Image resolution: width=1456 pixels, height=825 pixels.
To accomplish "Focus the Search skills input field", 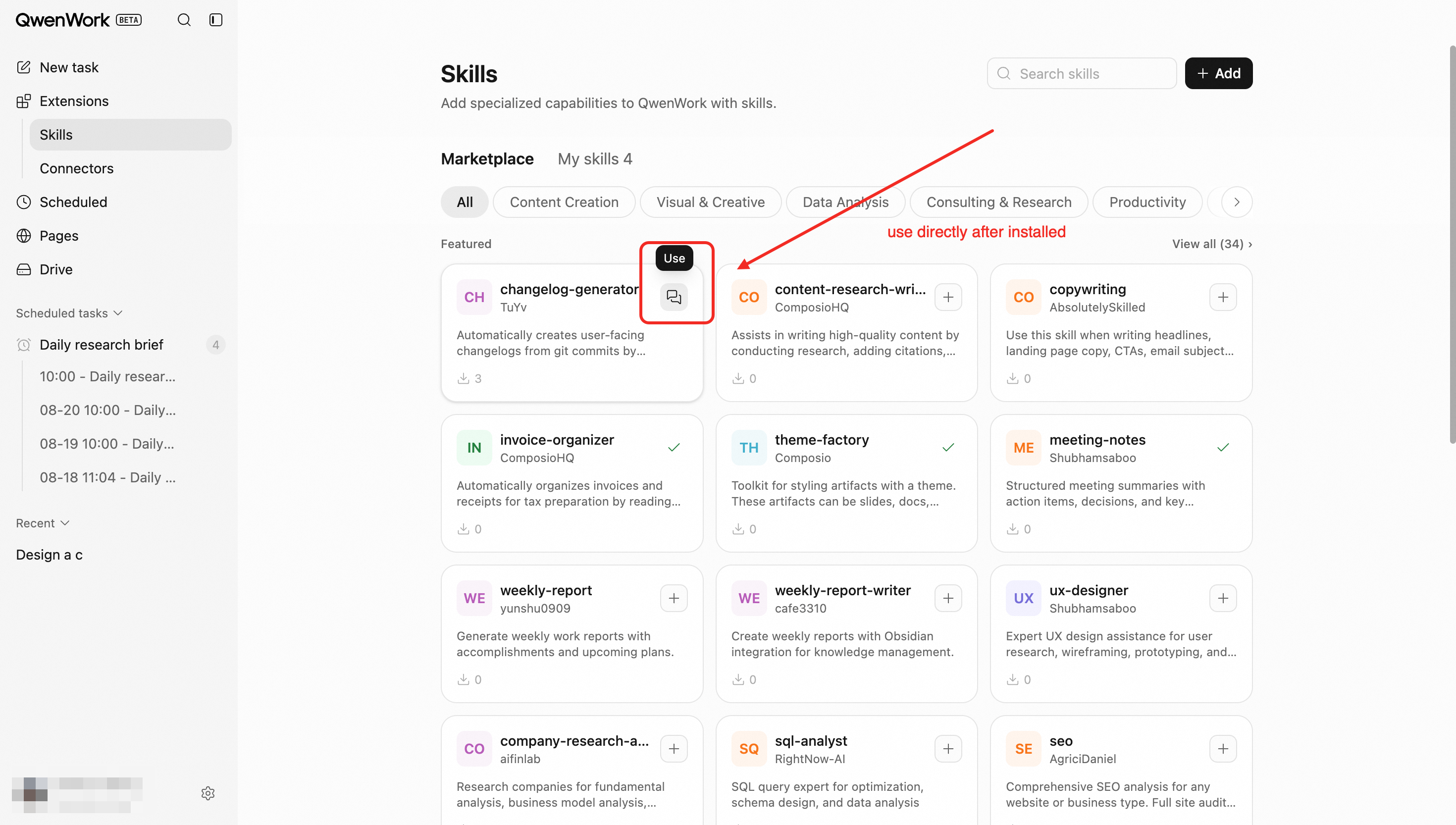I will point(1082,73).
